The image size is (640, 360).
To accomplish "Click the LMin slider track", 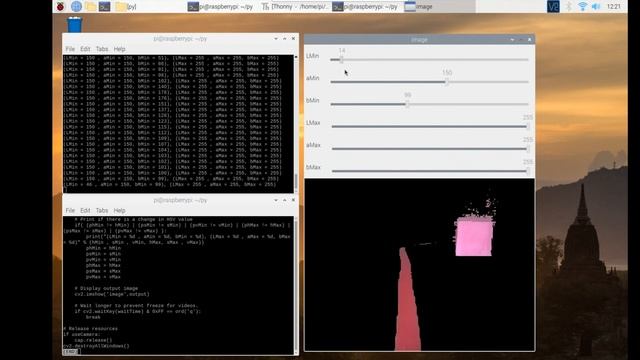I will tap(429, 60).
